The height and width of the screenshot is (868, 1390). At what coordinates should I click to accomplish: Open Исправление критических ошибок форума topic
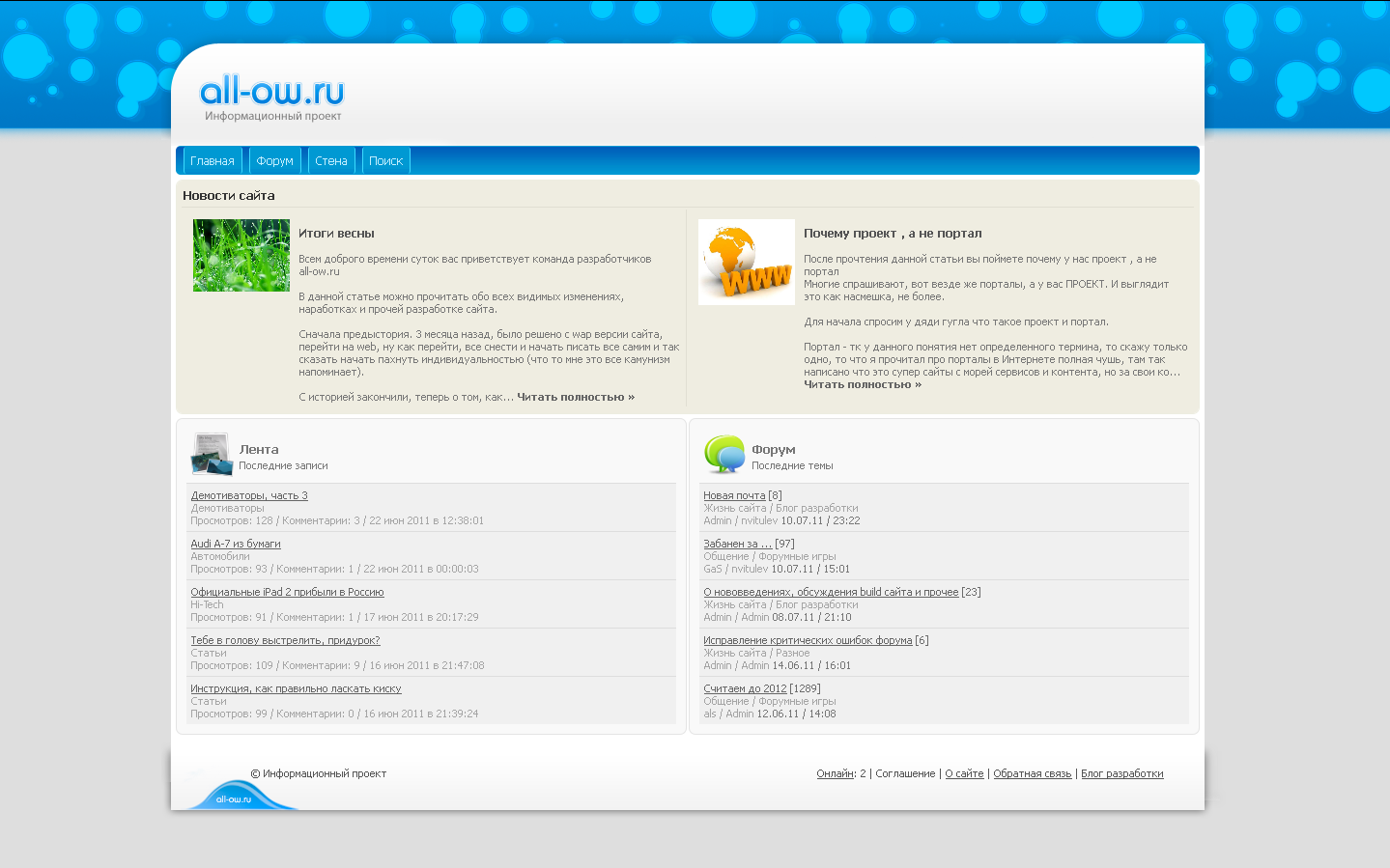[808, 640]
